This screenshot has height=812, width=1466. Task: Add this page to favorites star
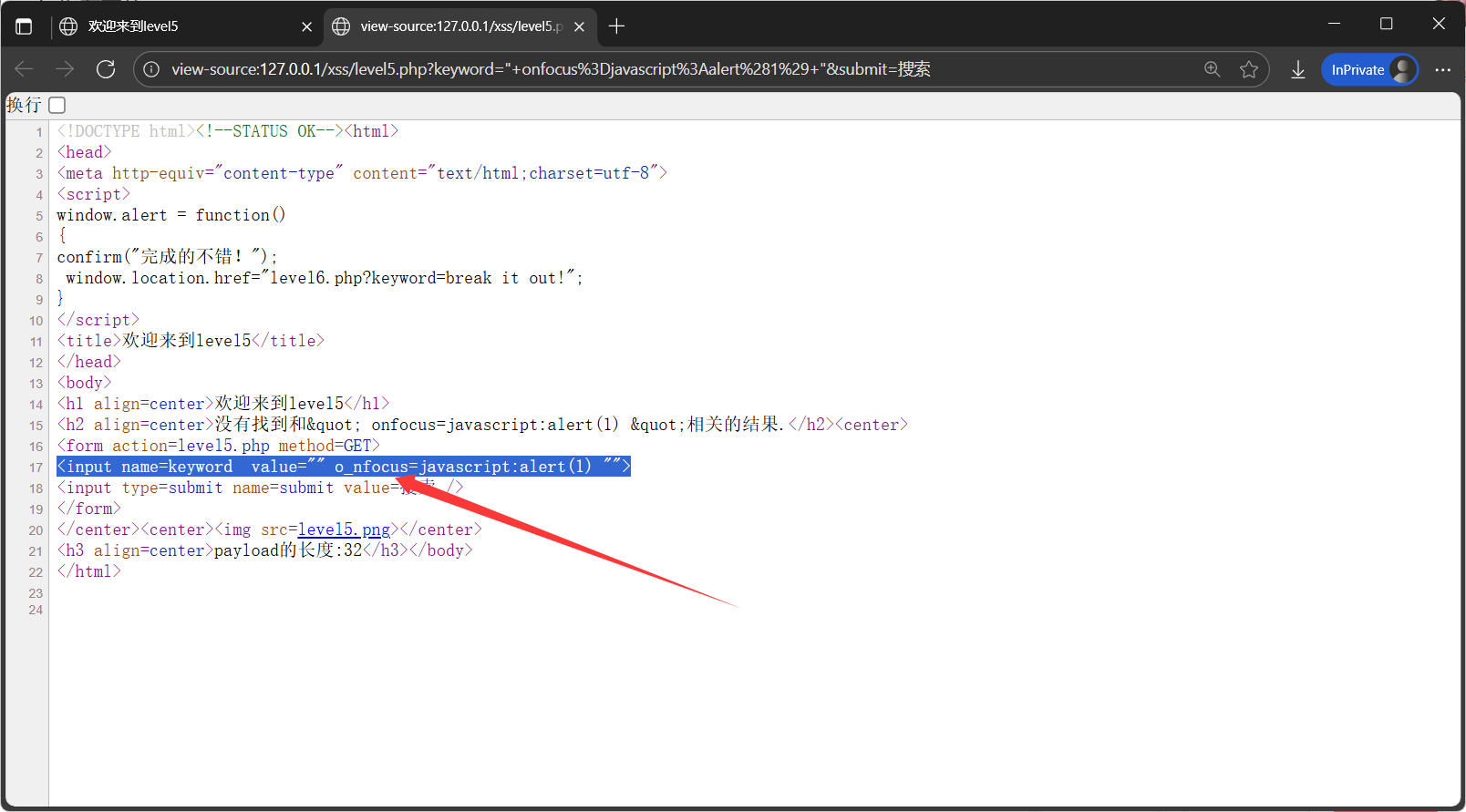pyautogui.click(x=1249, y=69)
